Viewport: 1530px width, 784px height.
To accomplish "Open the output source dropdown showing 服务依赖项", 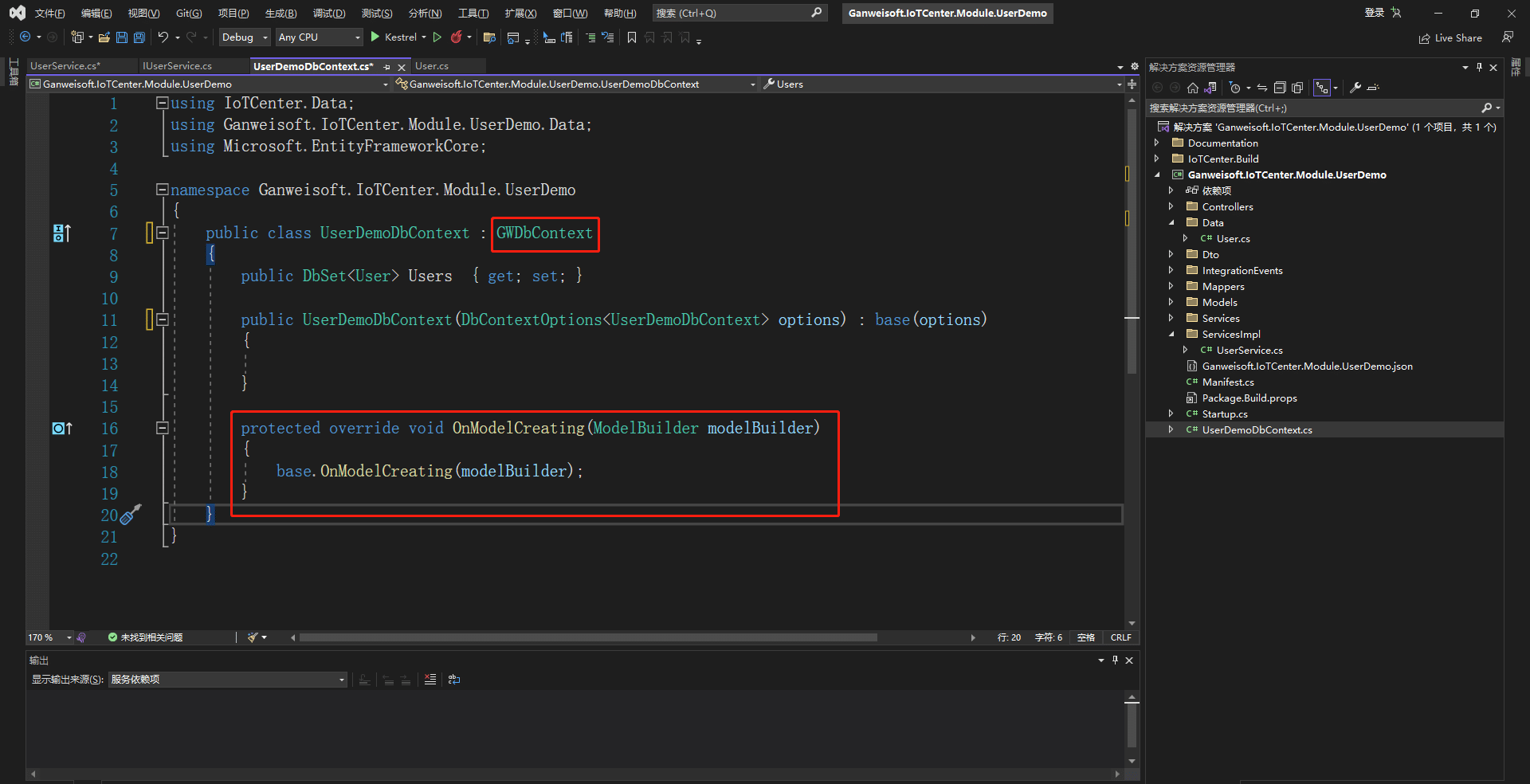I will click(227, 680).
